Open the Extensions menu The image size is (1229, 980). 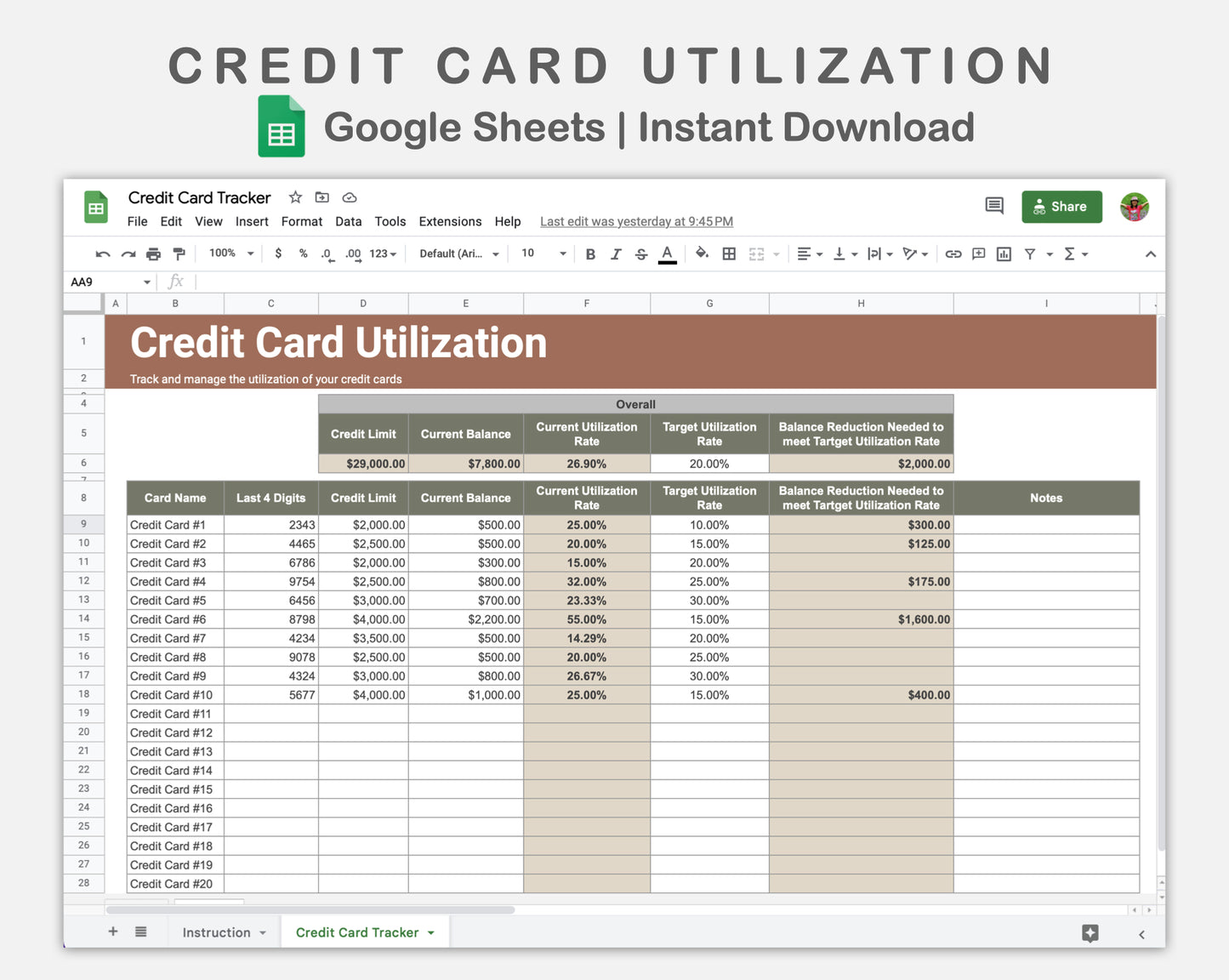pyautogui.click(x=450, y=221)
